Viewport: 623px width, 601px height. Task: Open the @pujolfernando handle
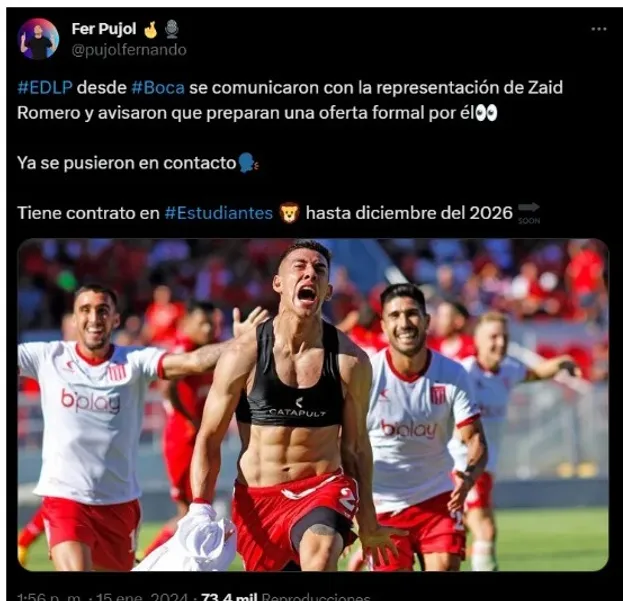(129, 50)
